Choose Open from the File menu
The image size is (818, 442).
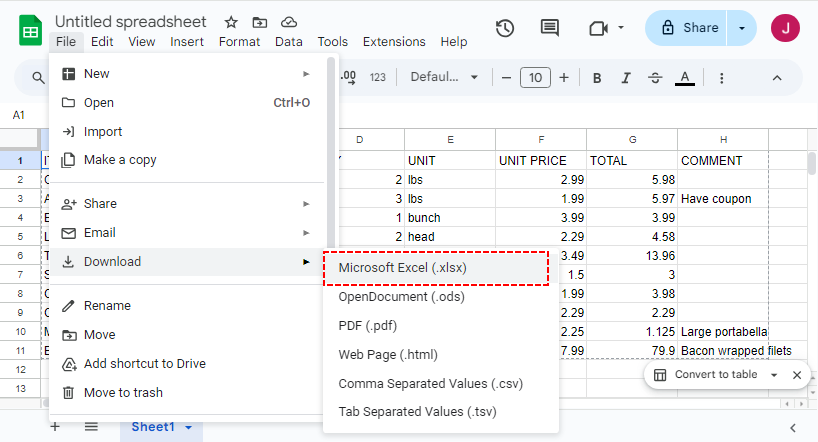click(188, 103)
